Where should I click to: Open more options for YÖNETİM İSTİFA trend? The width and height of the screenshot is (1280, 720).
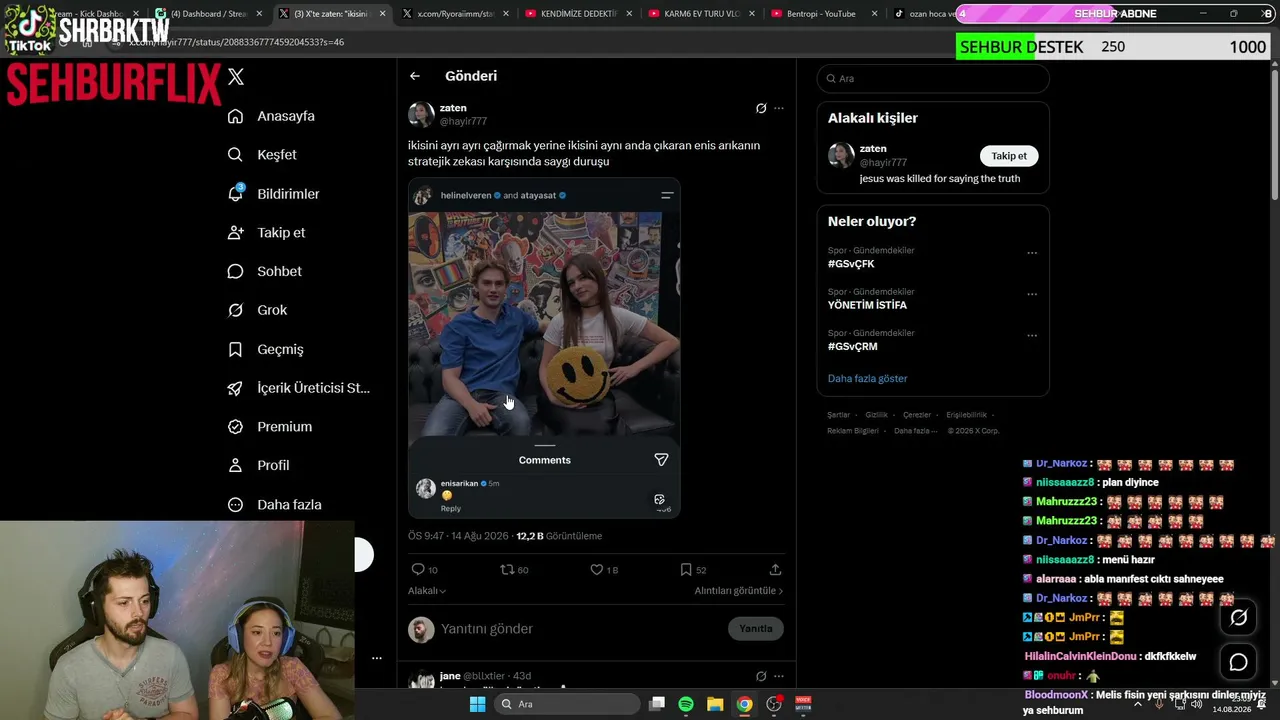(1032, 294)
